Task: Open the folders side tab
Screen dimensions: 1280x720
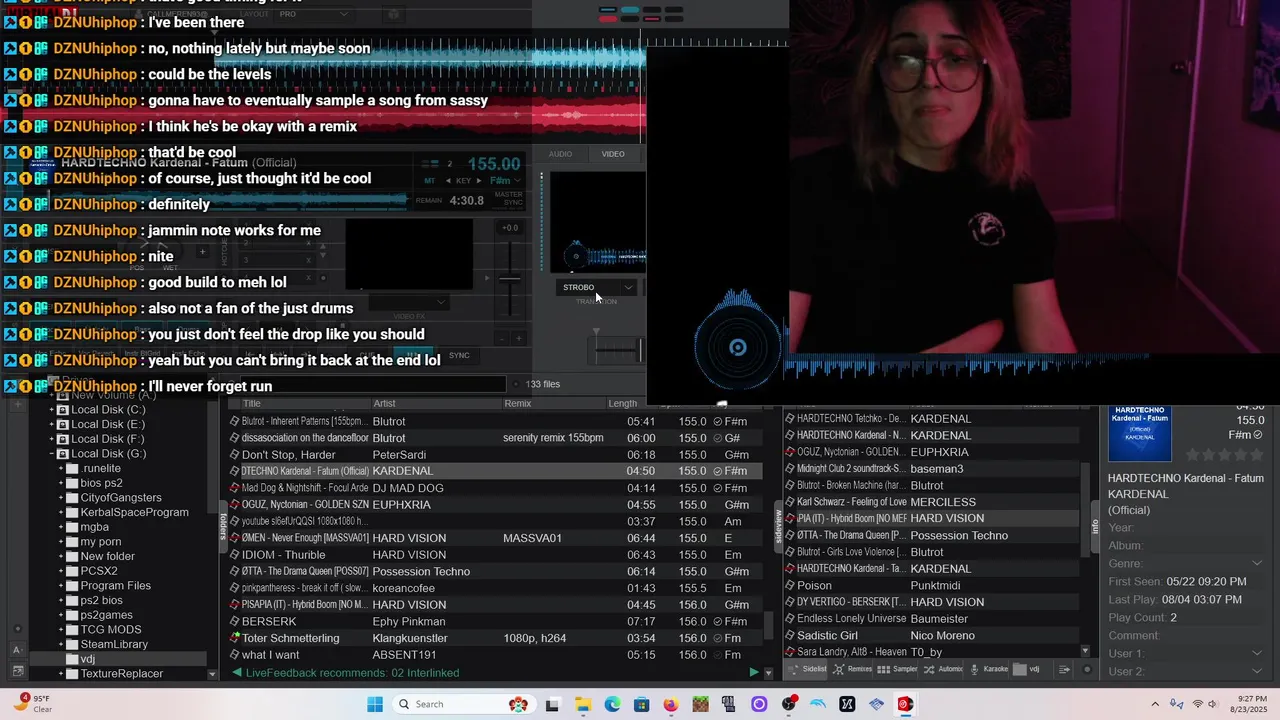Action: 223,526
